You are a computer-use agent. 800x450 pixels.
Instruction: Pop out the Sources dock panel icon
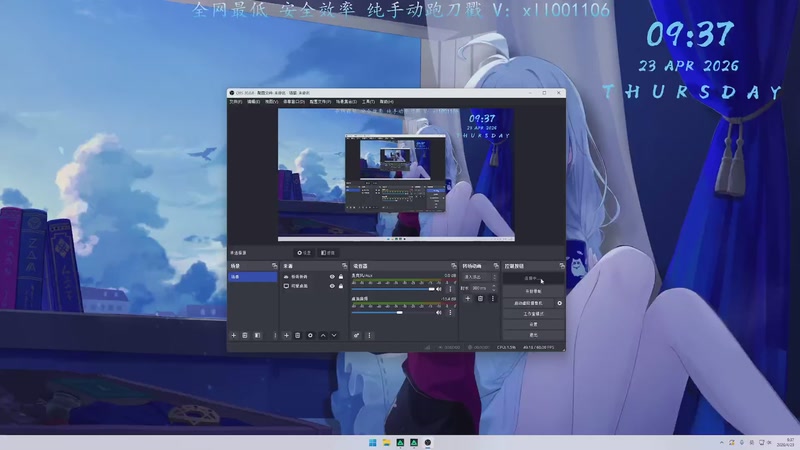344,266
